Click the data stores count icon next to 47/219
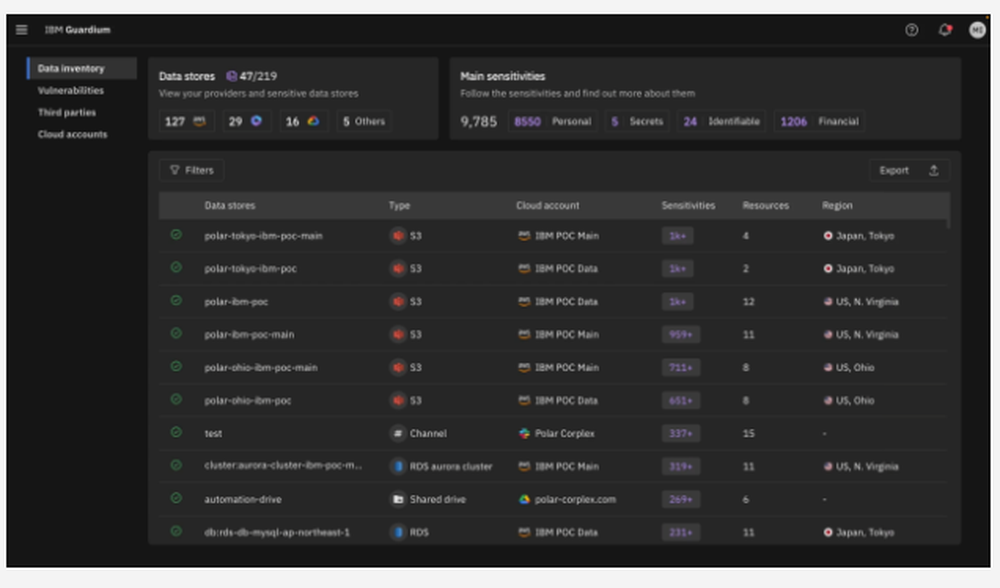The height and width of the screenshot is (588, 1000). pyautogui.click(x=232, y=76)
